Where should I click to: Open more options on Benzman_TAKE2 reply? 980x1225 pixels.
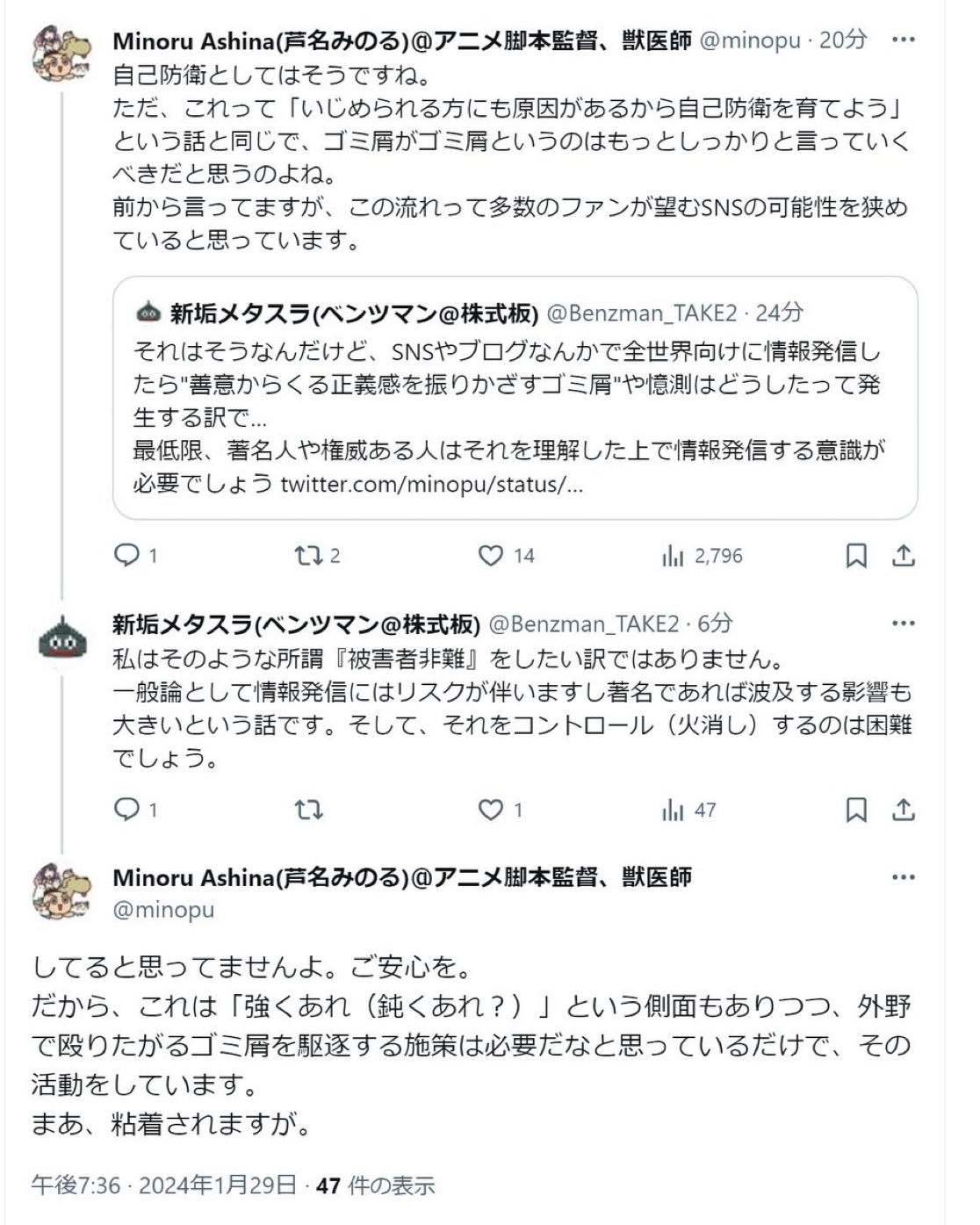pos(904,623)
